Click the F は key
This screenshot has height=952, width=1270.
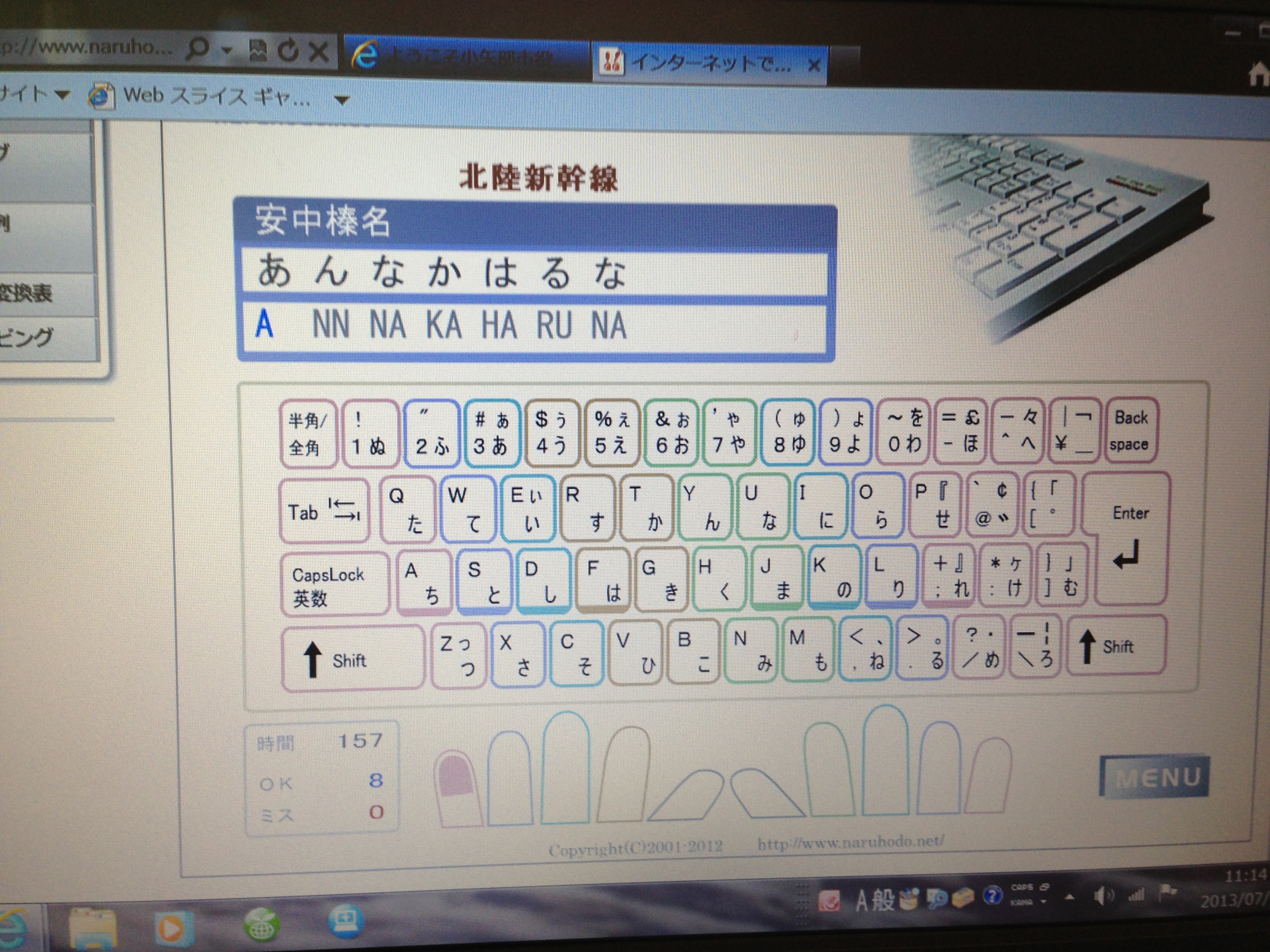603,580
